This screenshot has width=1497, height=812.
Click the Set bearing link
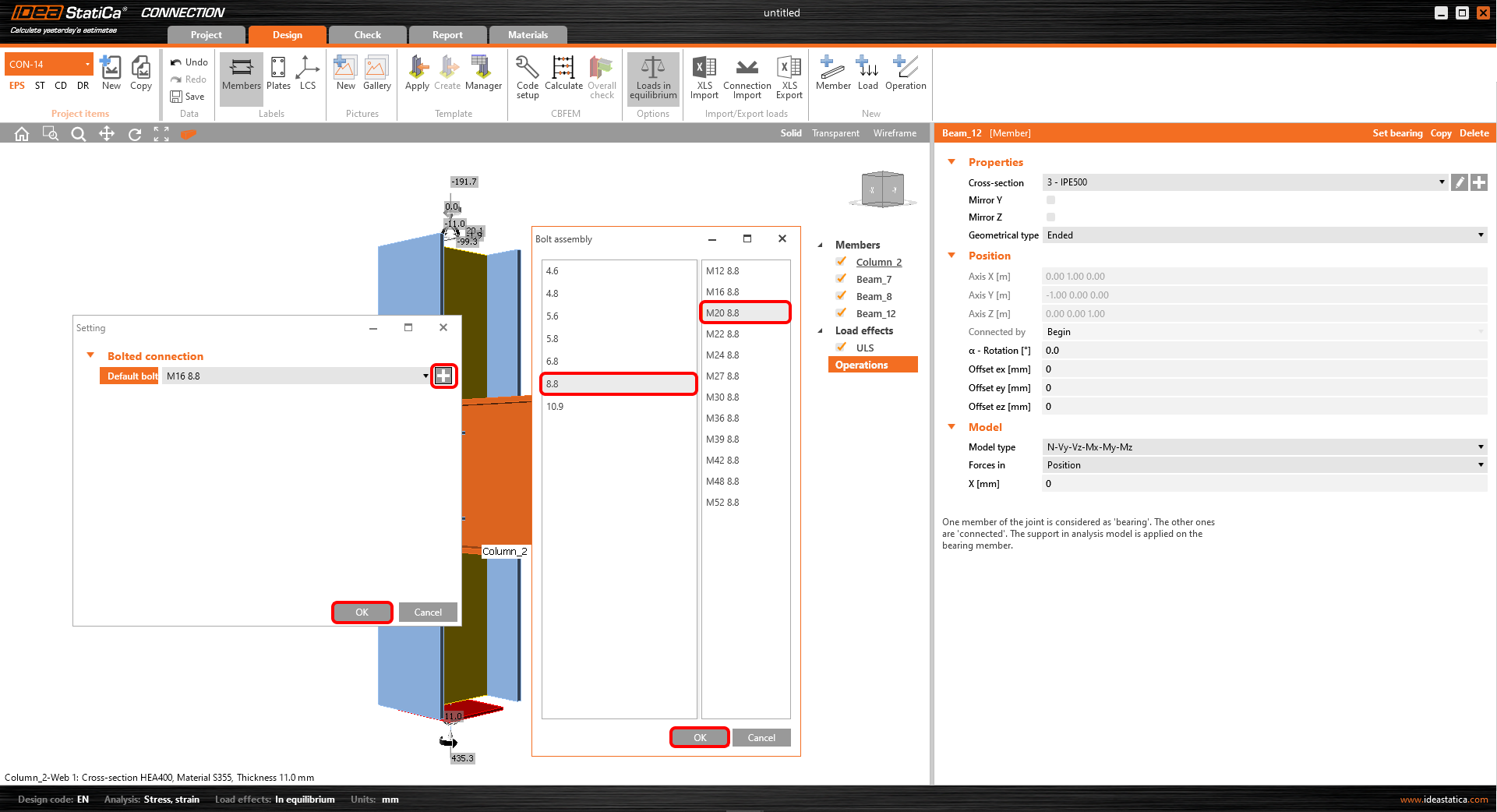click(x=1396, y=133)
